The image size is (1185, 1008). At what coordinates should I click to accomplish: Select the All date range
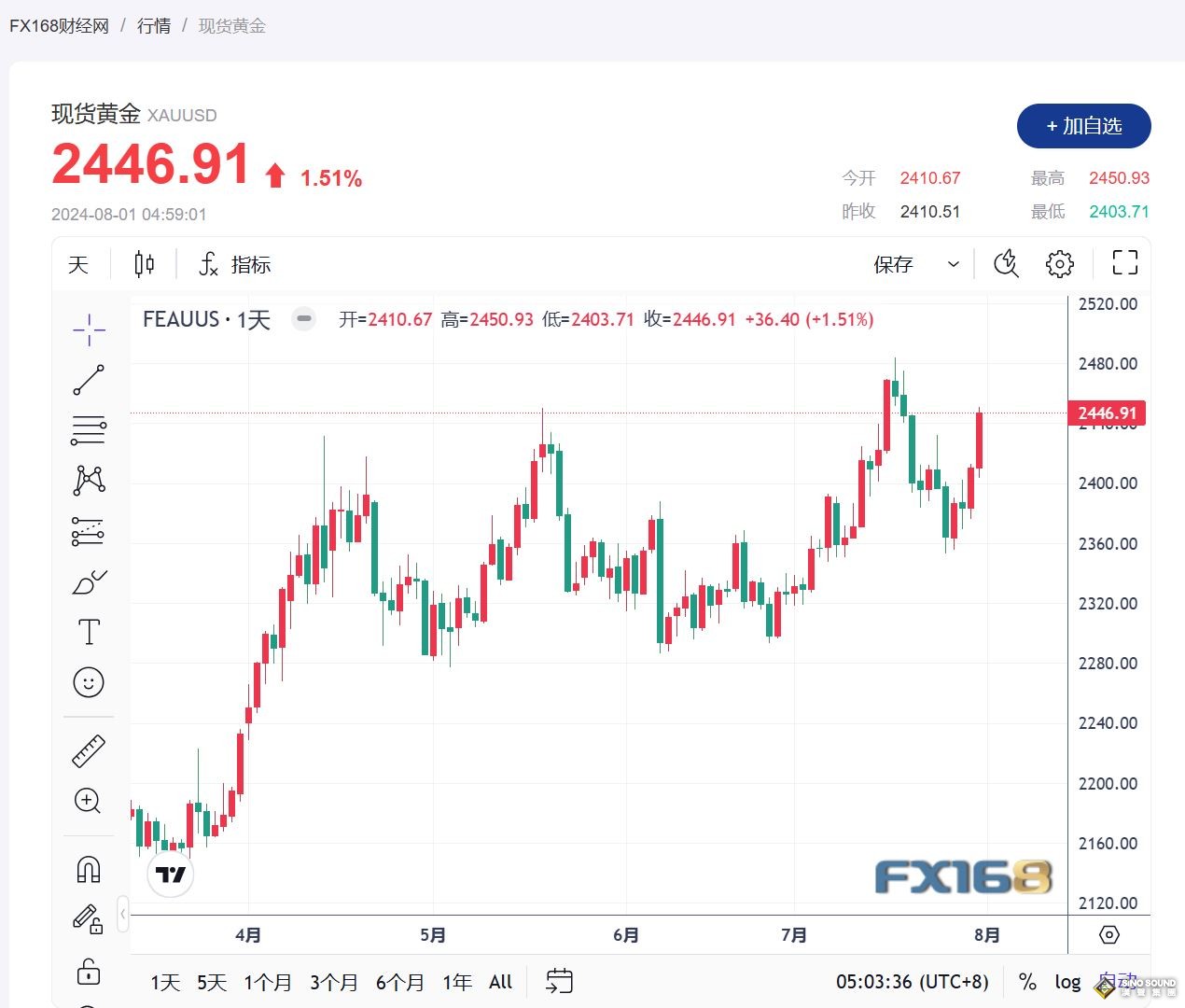point(501,982)
